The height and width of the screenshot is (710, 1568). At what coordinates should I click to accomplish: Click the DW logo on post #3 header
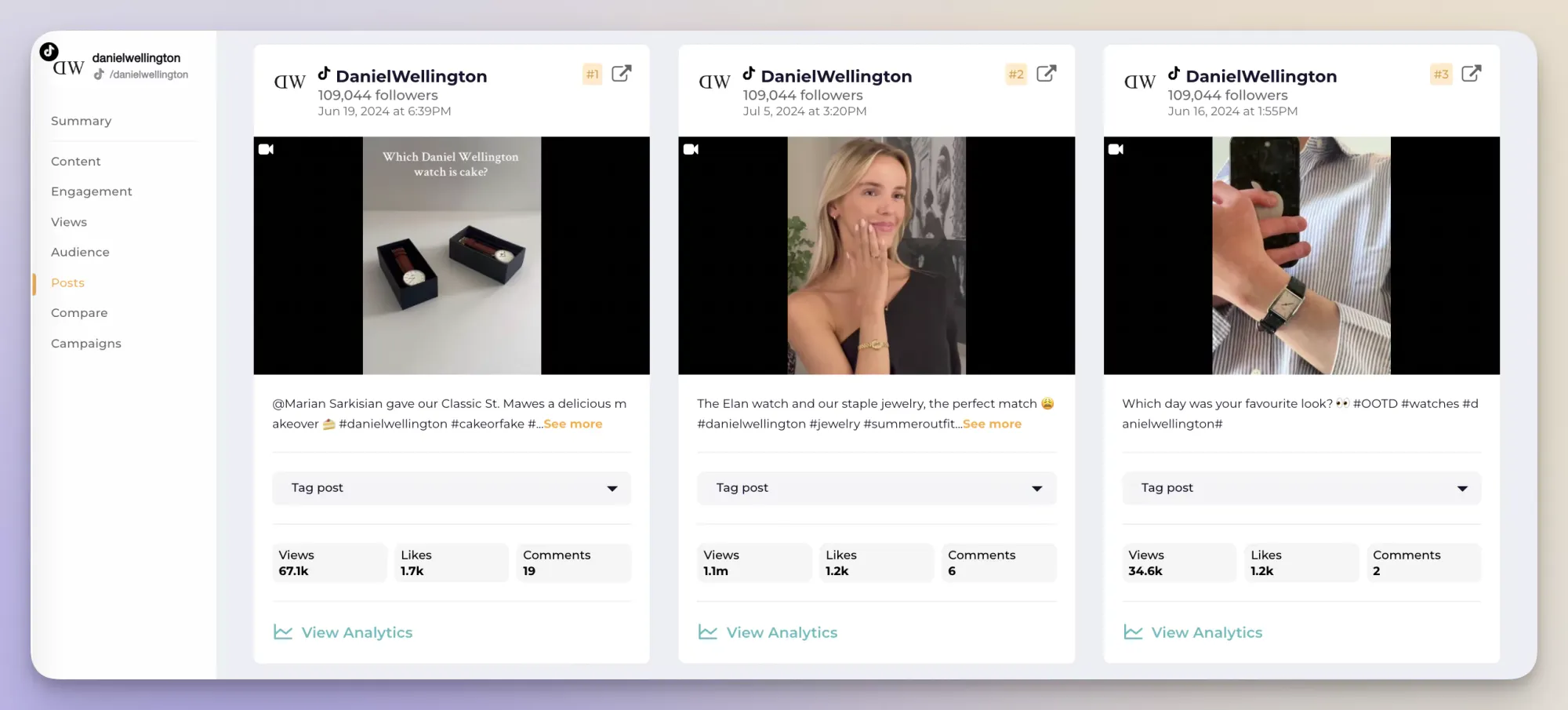pyautogui.click(x=1139, y=82)
